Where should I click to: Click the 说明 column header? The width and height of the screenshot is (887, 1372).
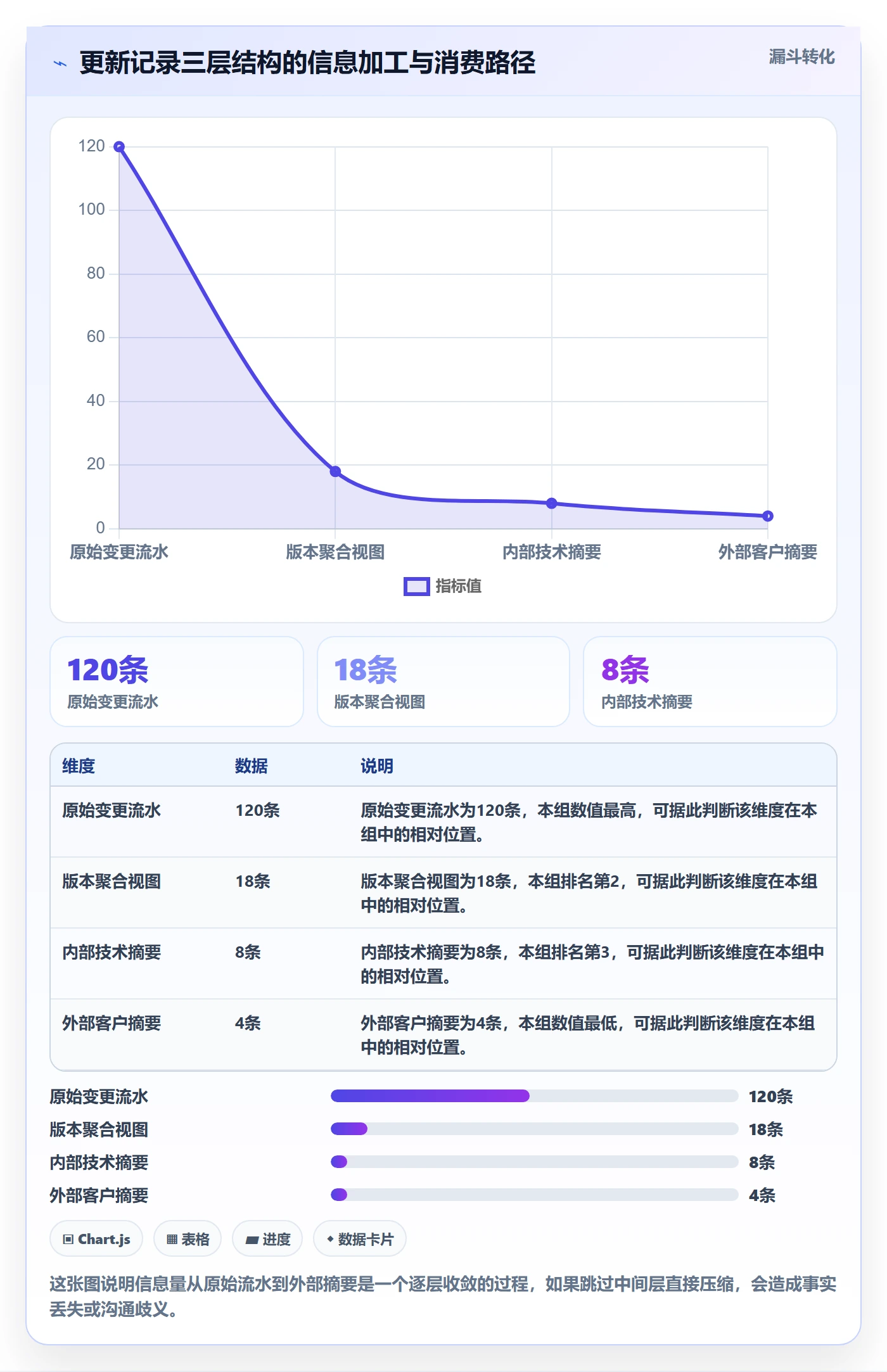[377, 766]
